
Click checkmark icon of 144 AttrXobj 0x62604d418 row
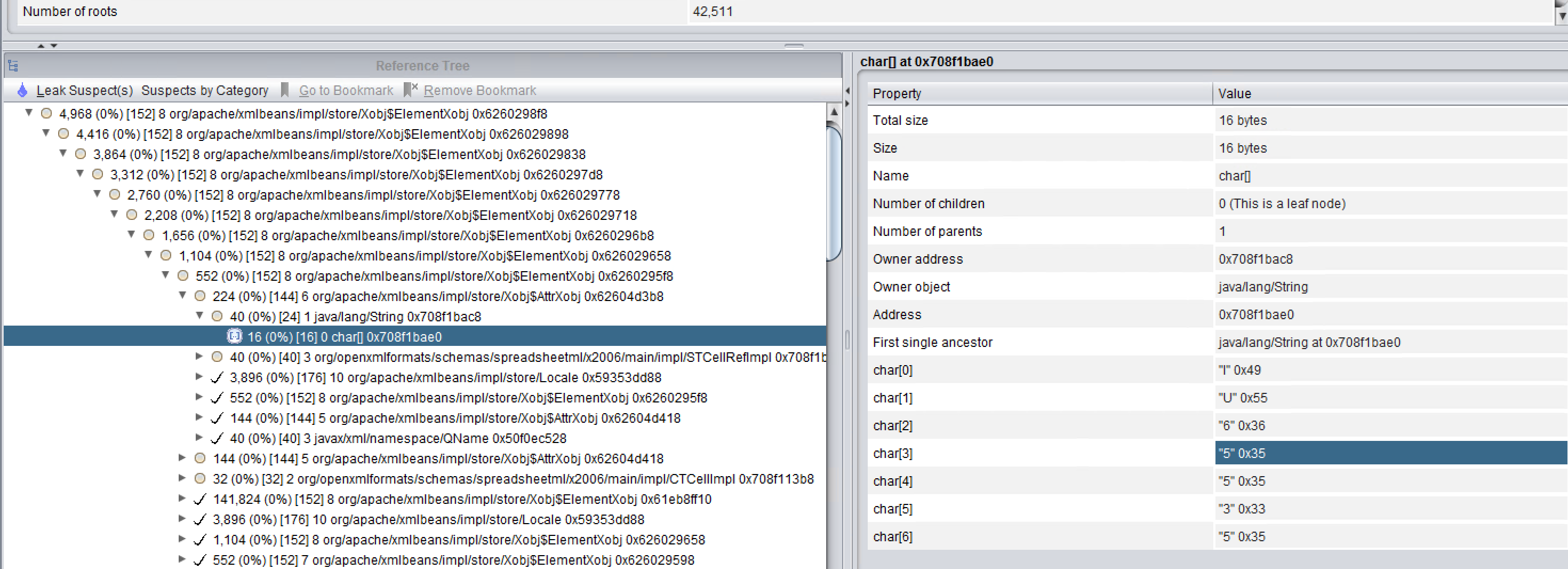(217, 418)
